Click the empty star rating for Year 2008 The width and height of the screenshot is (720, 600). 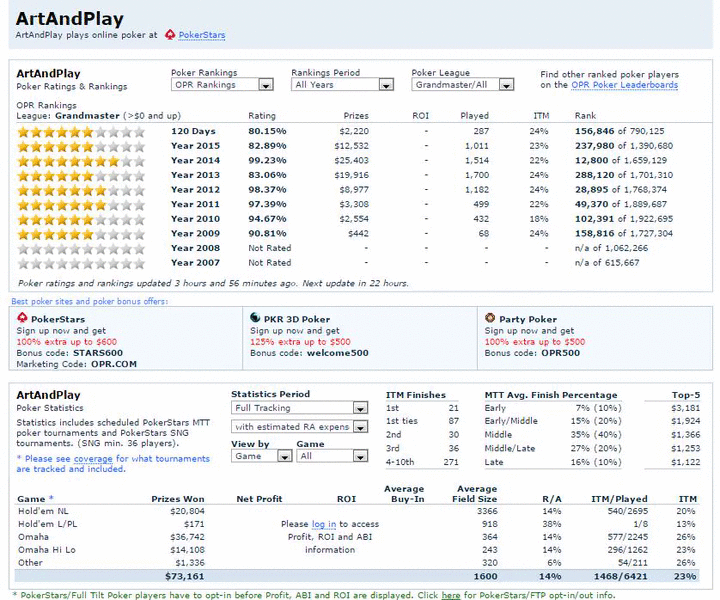click(81, 249)
